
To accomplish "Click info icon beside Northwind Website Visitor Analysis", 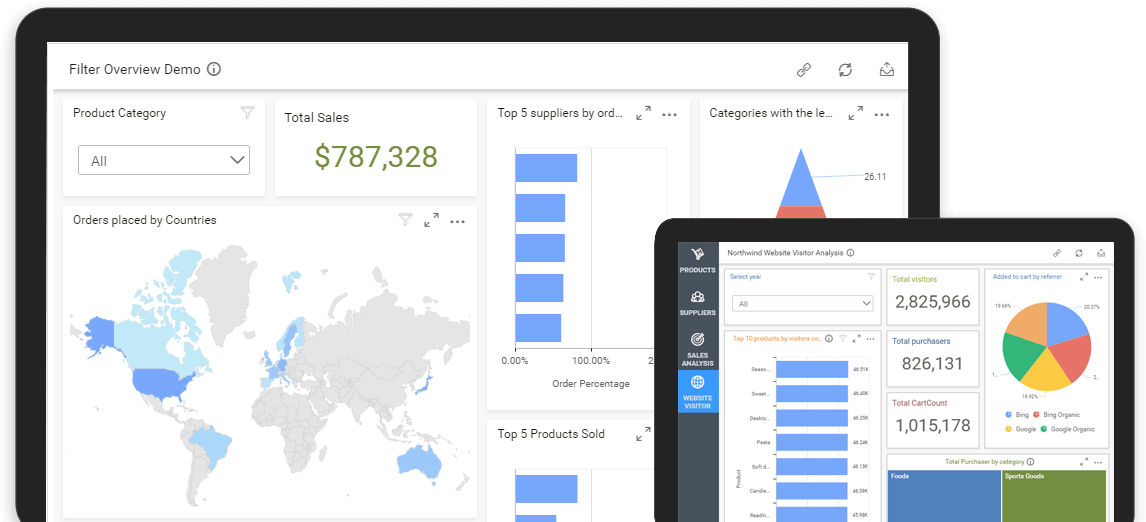I will (851, 253).
